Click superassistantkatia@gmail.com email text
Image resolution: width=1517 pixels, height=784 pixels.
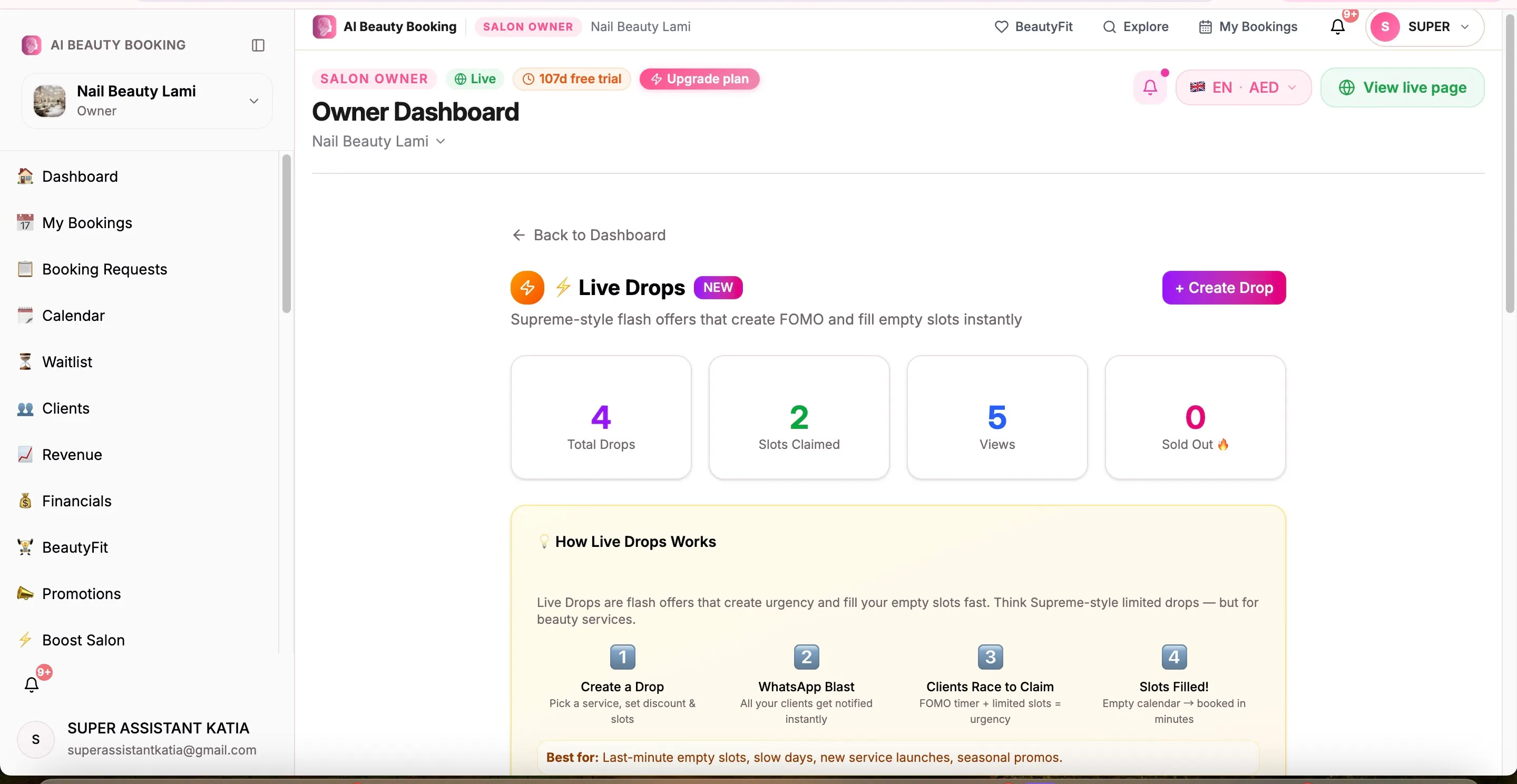162,750
